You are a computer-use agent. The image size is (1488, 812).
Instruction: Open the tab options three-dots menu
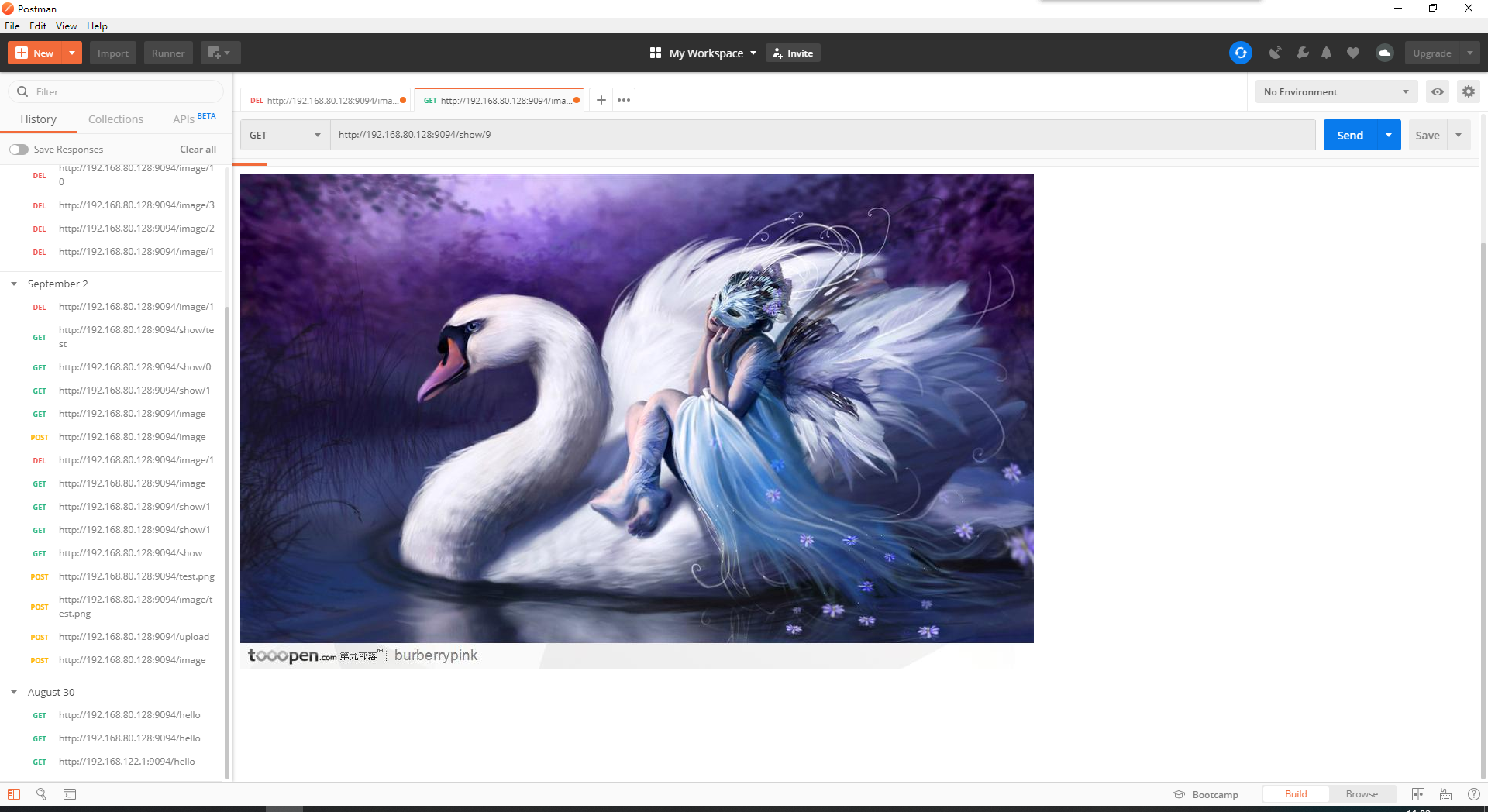(624, 100)
